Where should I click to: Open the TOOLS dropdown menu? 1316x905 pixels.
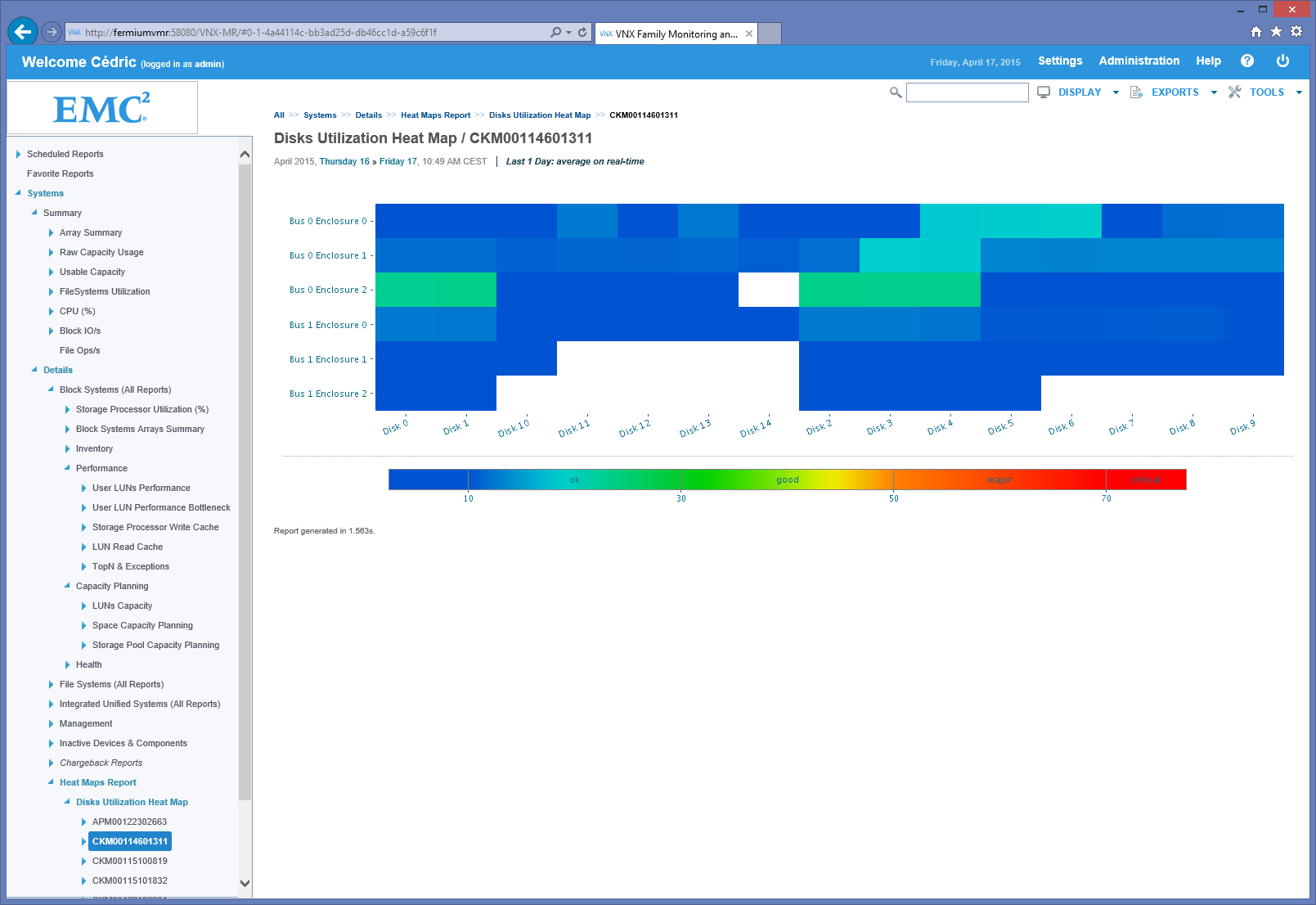[1266, 92]
